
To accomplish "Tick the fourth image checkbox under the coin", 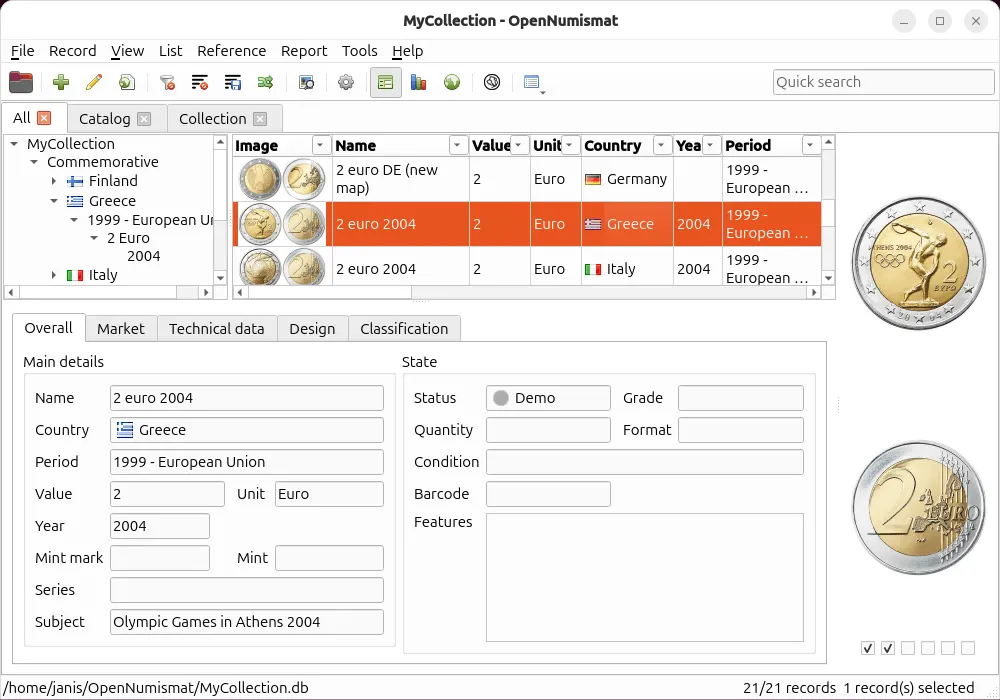I will 928,648.
